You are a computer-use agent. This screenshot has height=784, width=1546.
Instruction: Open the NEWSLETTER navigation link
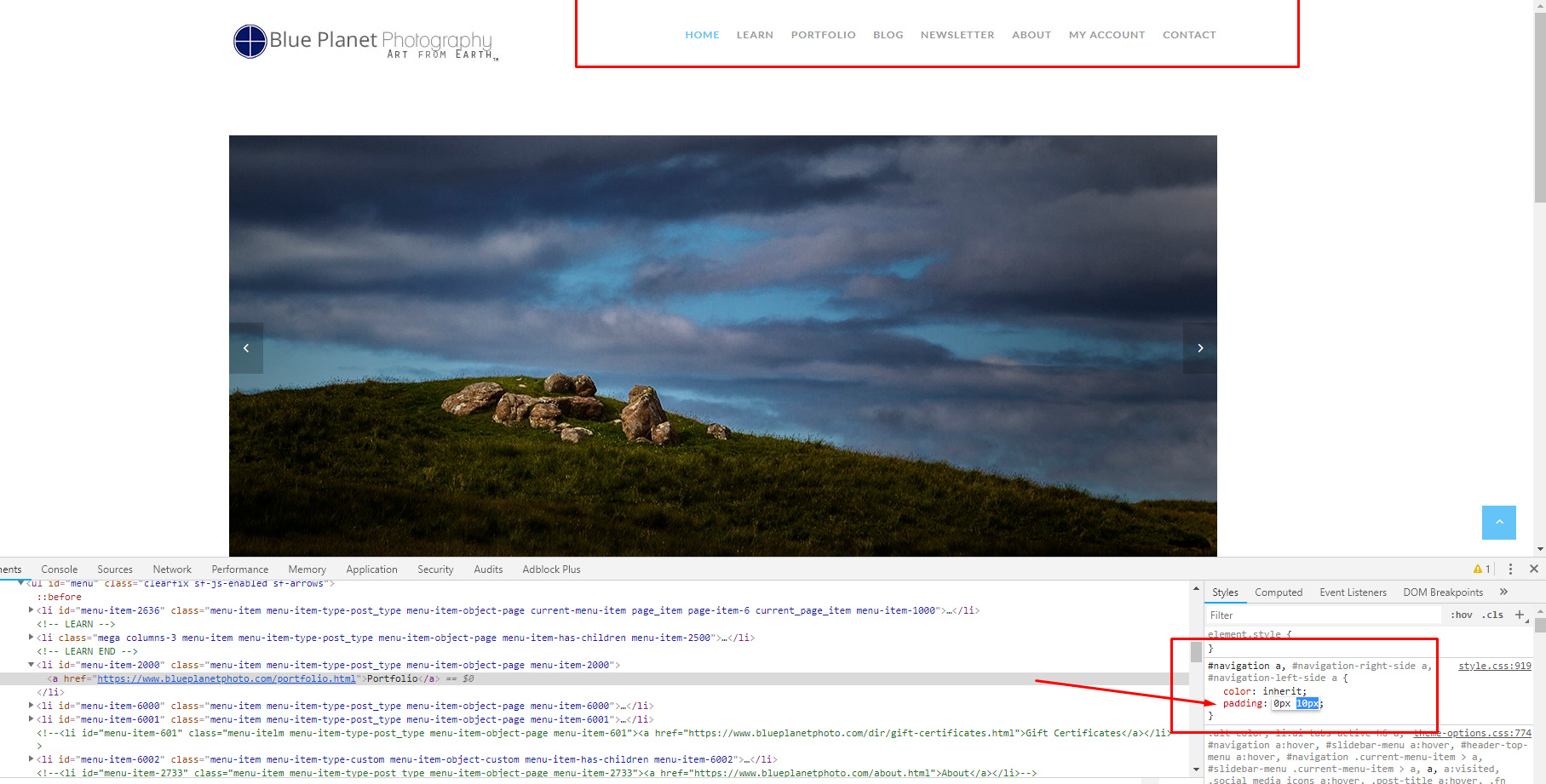[x=957, y=35]
